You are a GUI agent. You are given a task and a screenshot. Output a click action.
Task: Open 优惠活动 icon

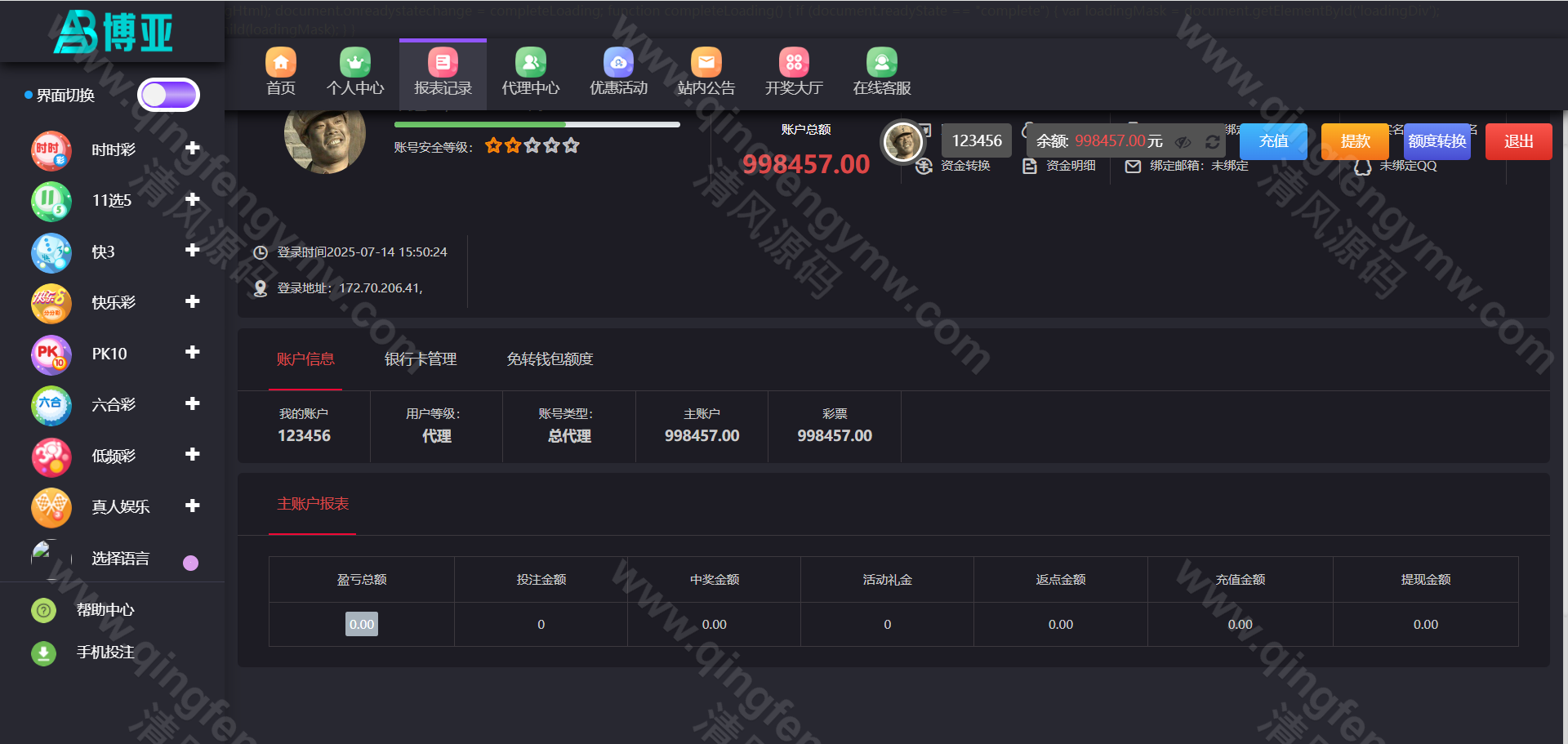[x=619, y=62]
